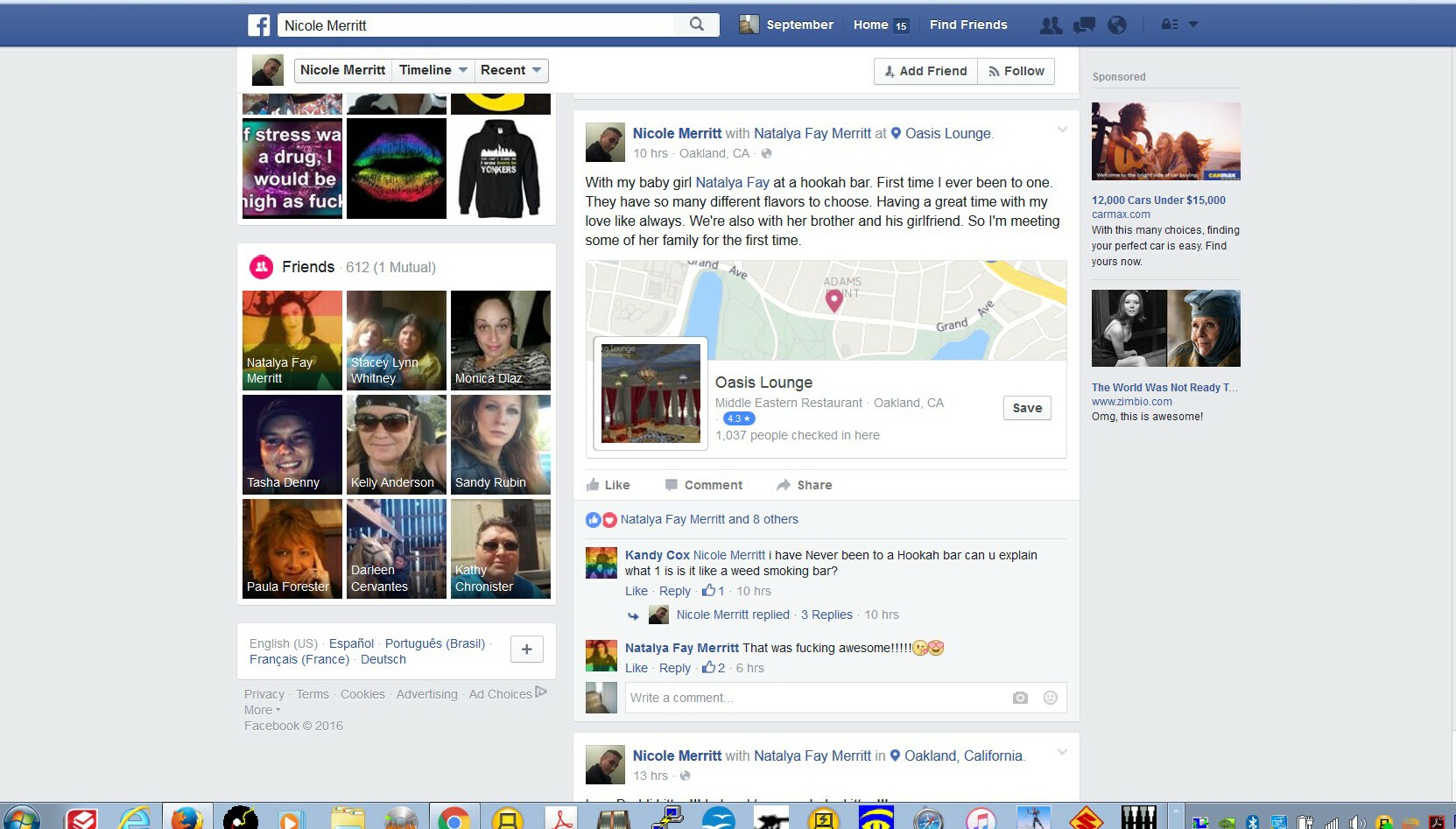1456x829 pixels.
Task: Open the messages icon
Action: (1084, 25)
